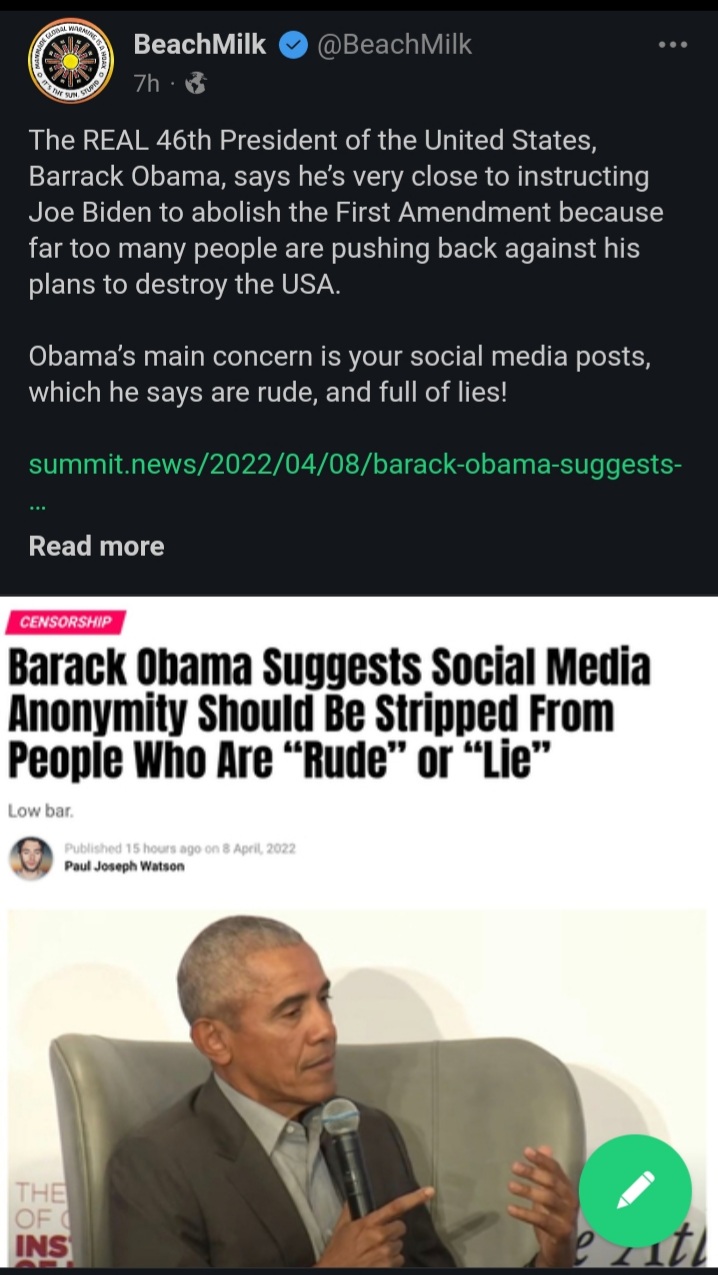718x1275 pixels.
Task: Tap the Obama's main concern paragraph
Action: [340, 374]
